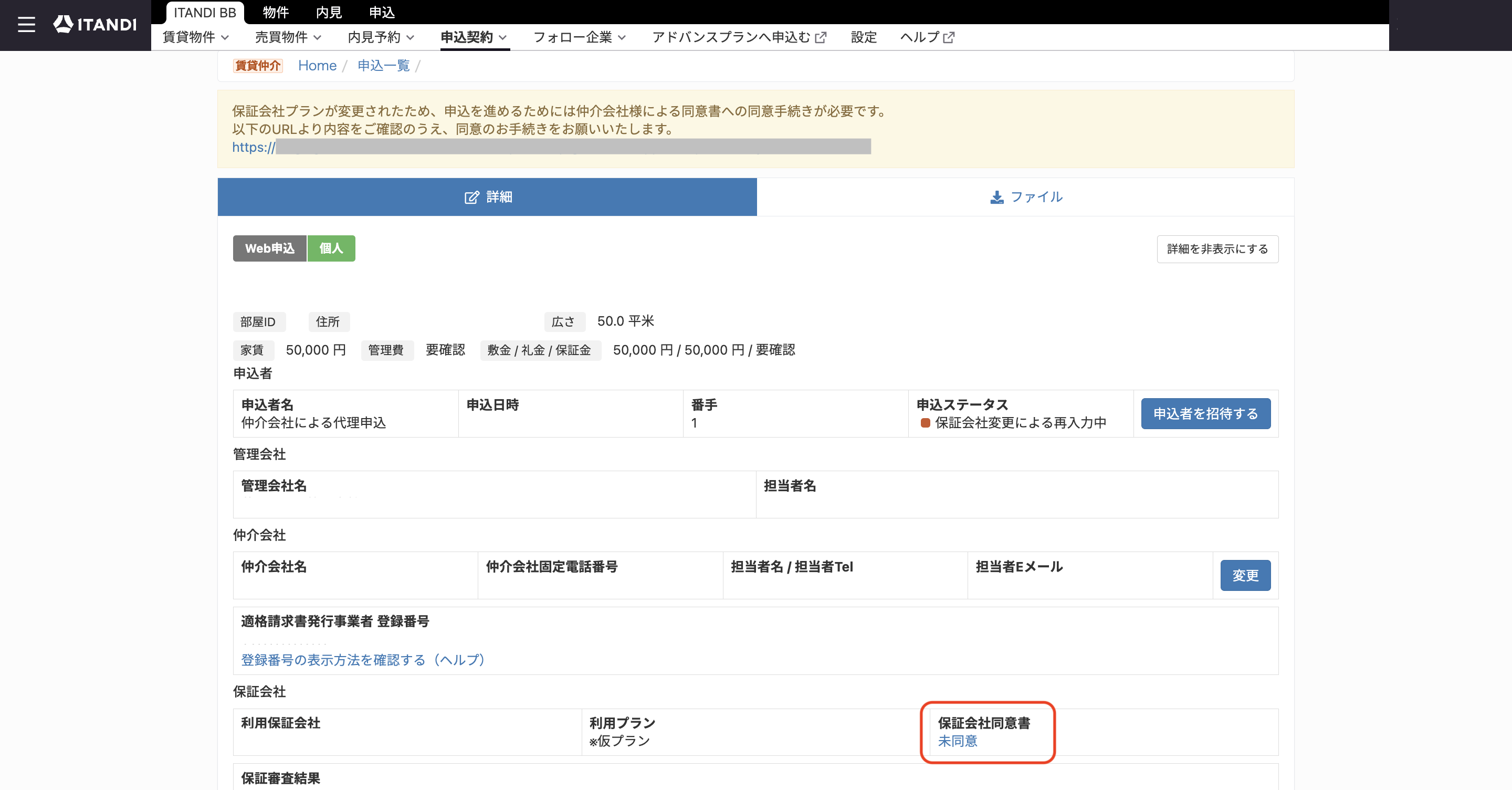This screenshot has height=790, width=1512.
Task: Open the ヘルプ menu item
Action: pos(927,37)
